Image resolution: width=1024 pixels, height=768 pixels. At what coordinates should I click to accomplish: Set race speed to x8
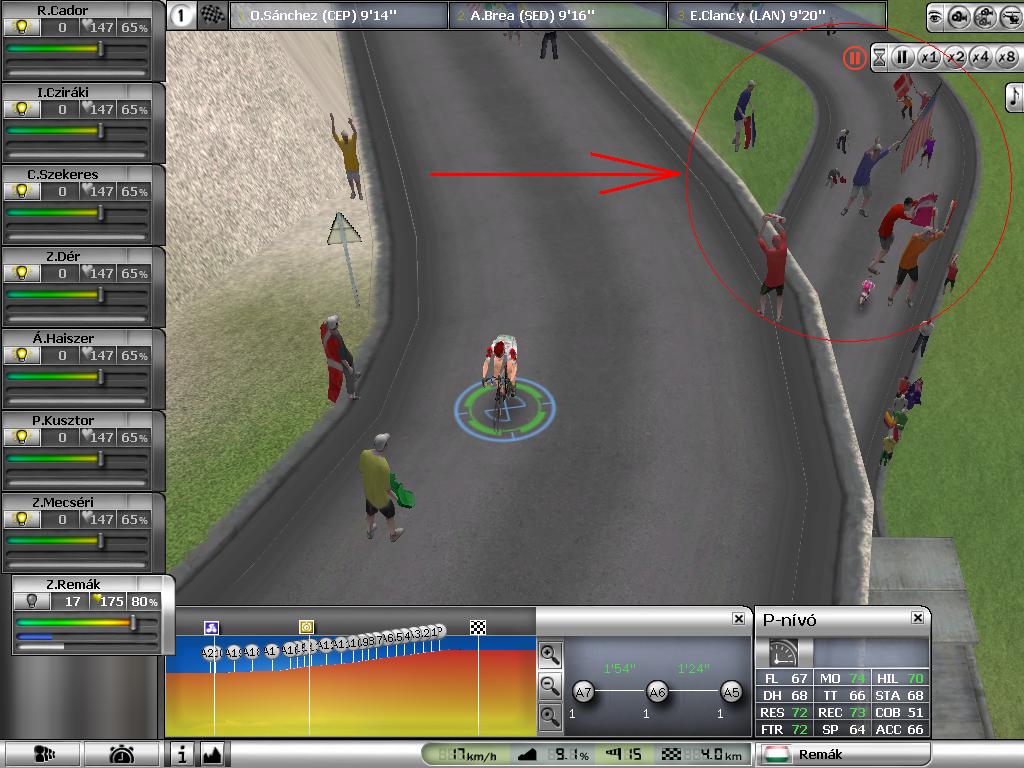(x=1005, y=57)
